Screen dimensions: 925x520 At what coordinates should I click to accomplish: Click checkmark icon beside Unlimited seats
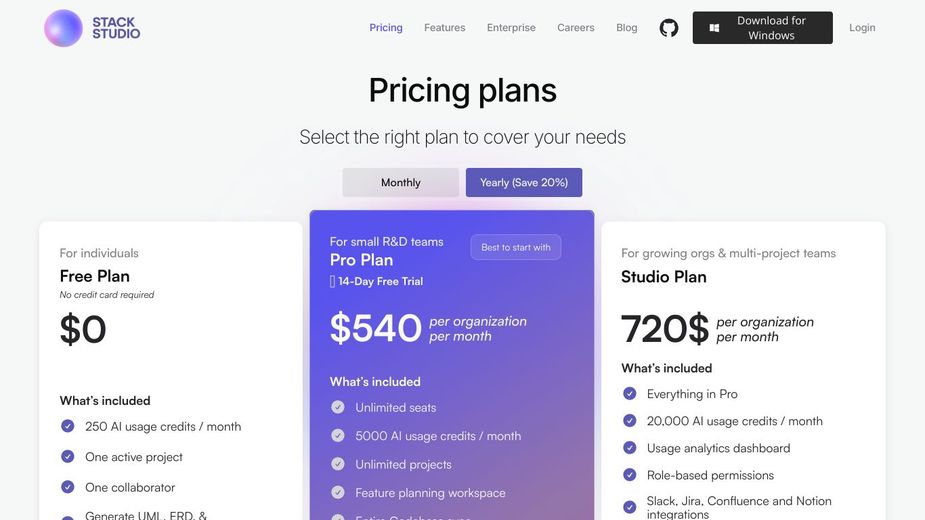coord(338,407)
